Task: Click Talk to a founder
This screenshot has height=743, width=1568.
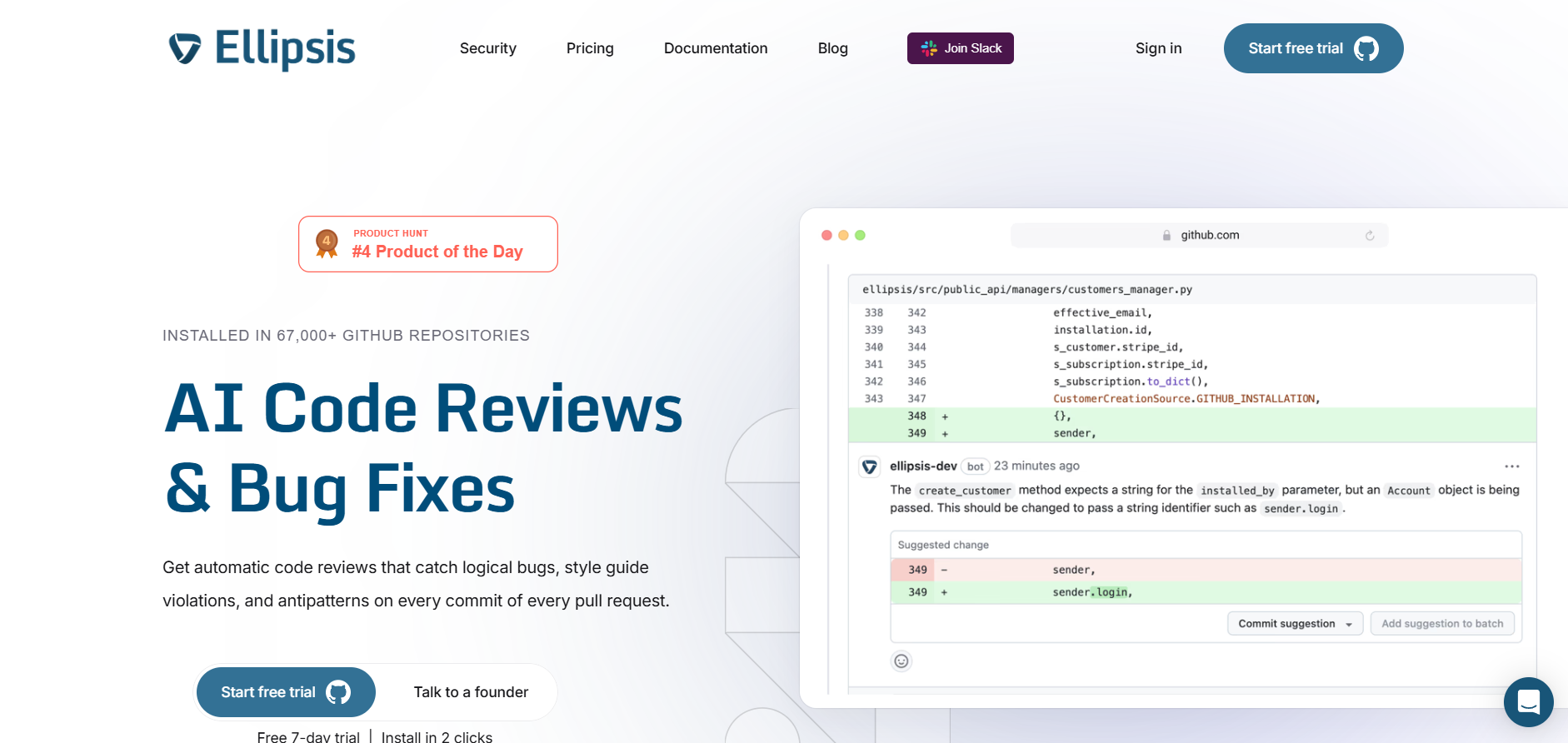Action: pos(471,692)
